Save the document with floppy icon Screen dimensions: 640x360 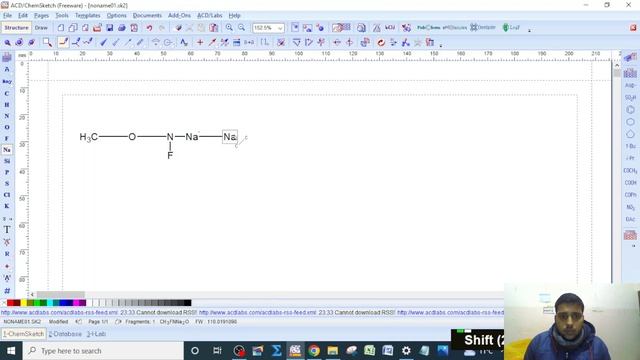click(x=109, y=28)
